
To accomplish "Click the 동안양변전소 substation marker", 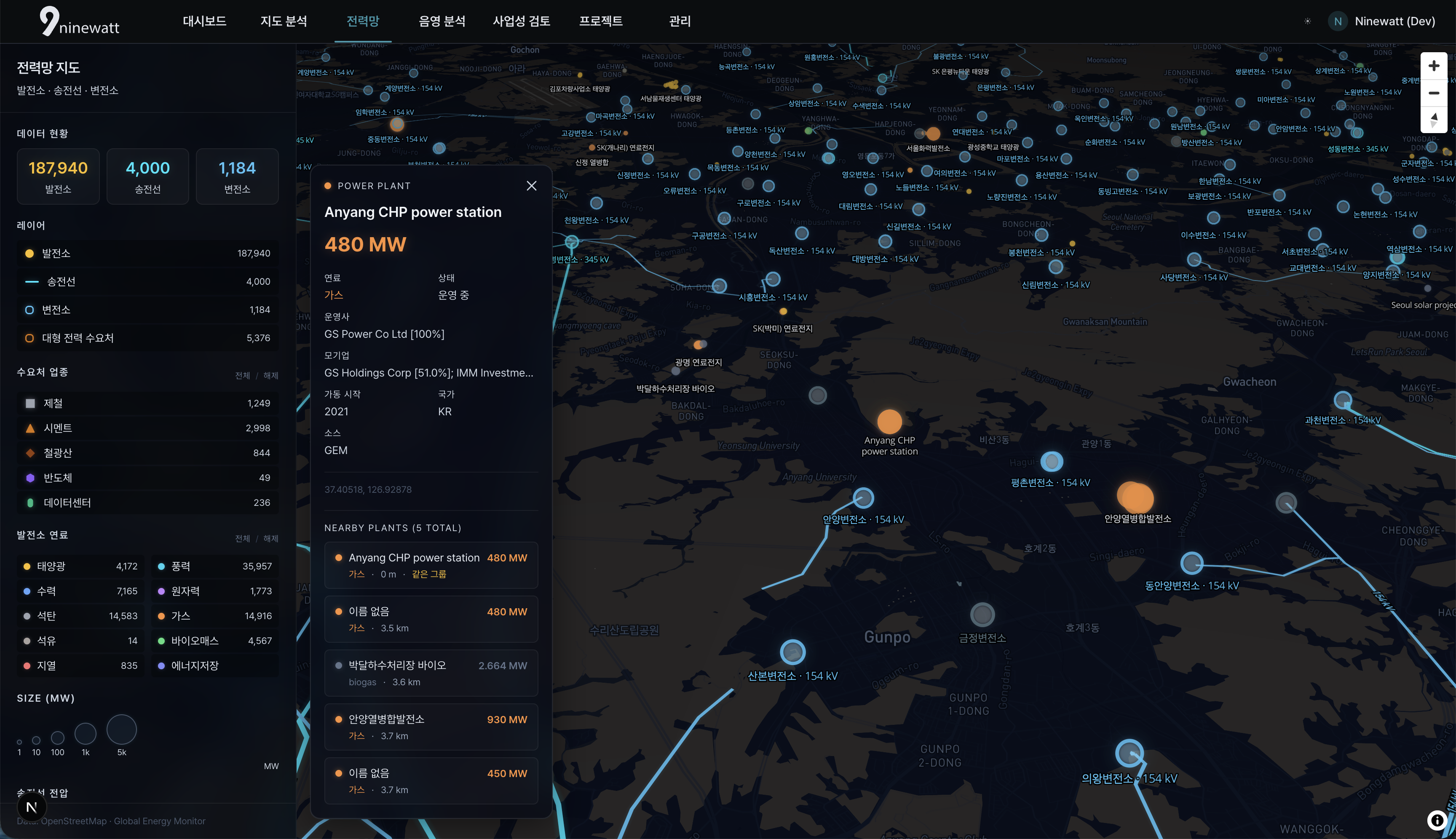I will (1191, 563).
